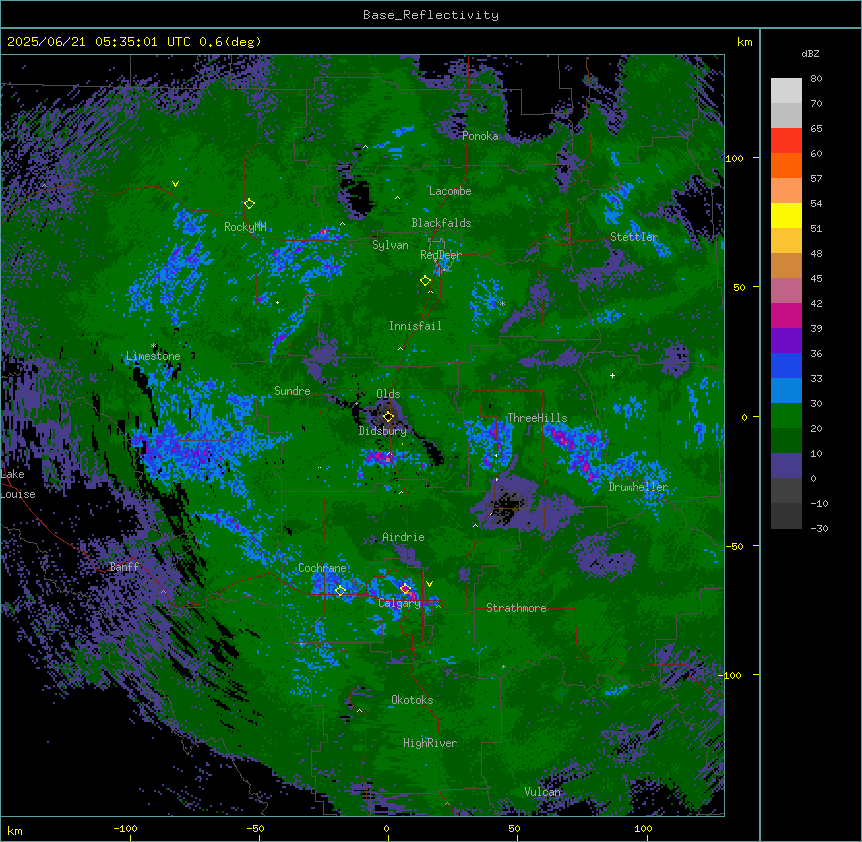862x842 pixels.
Task: Select the Limestone label
Action: pyautogui.click(x=153, y=356)
